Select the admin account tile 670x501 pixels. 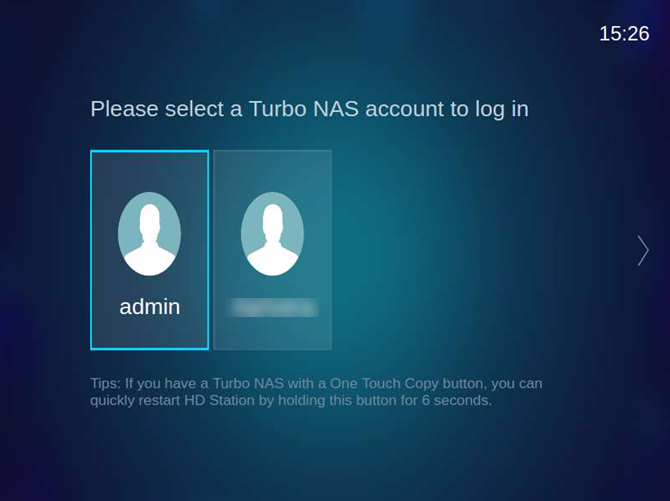(x=150, y=250)
